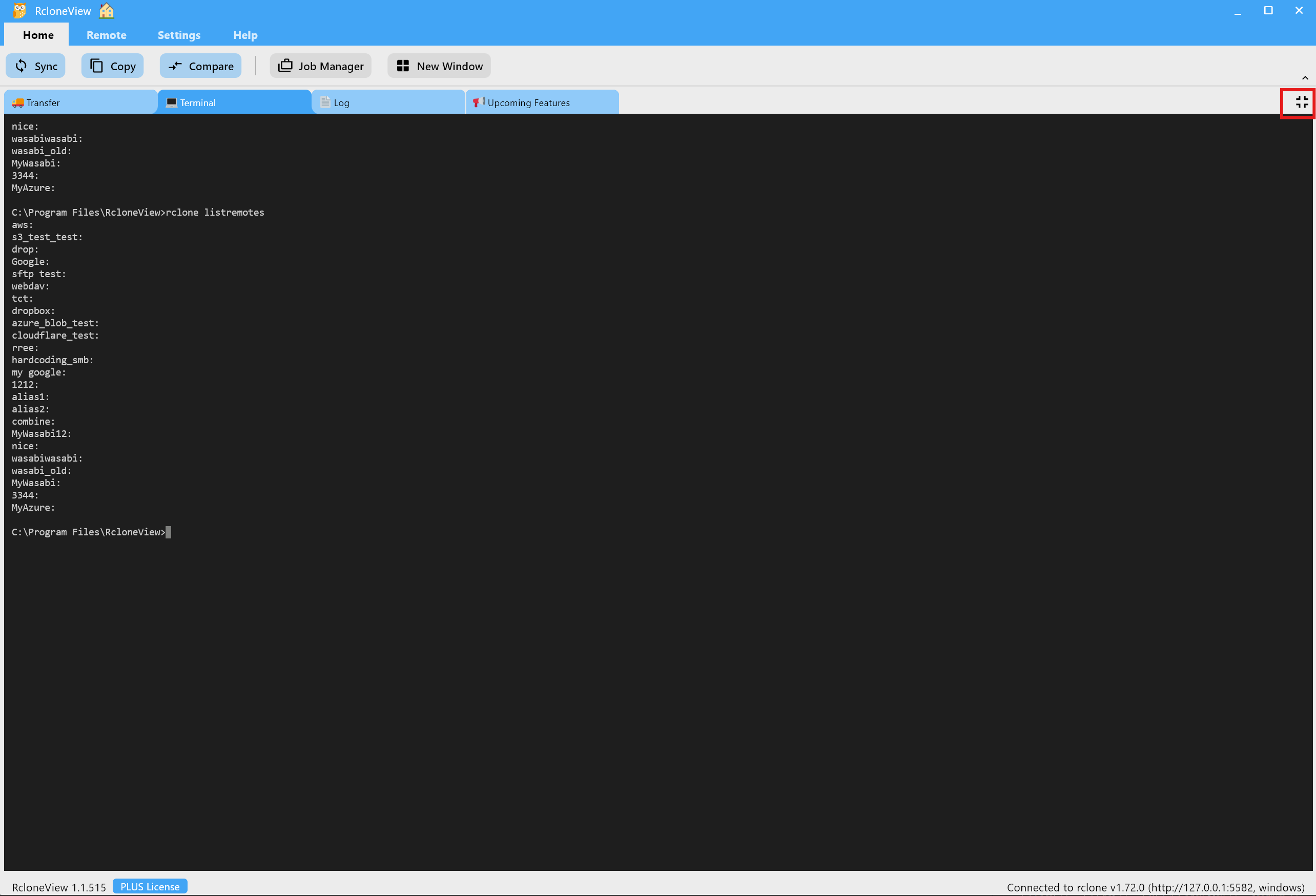
Task: Click the New Window grid icon
Action: [403, 66]
